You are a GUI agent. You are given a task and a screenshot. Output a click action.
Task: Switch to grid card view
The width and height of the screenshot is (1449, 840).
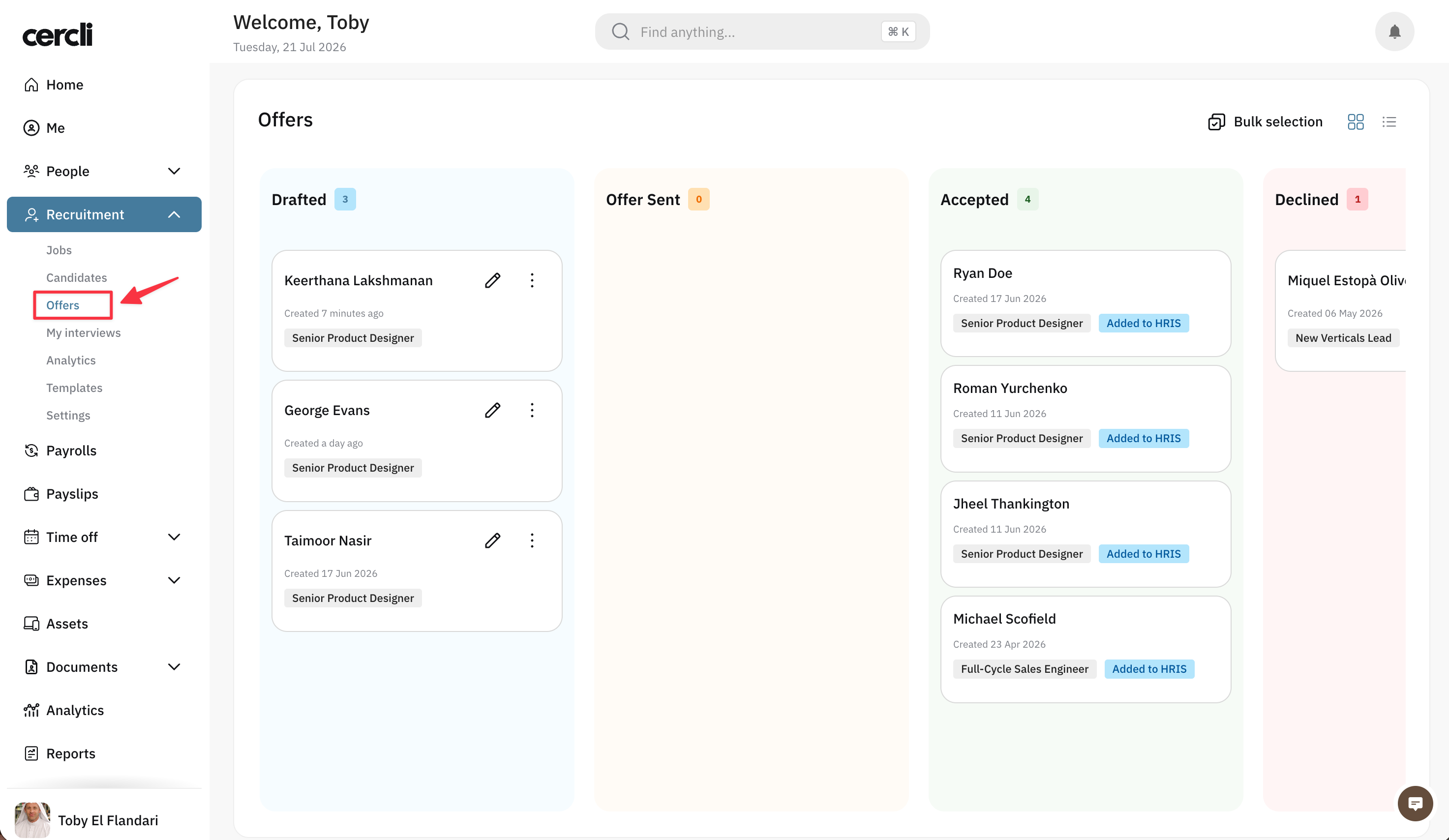click(1355, 122)
